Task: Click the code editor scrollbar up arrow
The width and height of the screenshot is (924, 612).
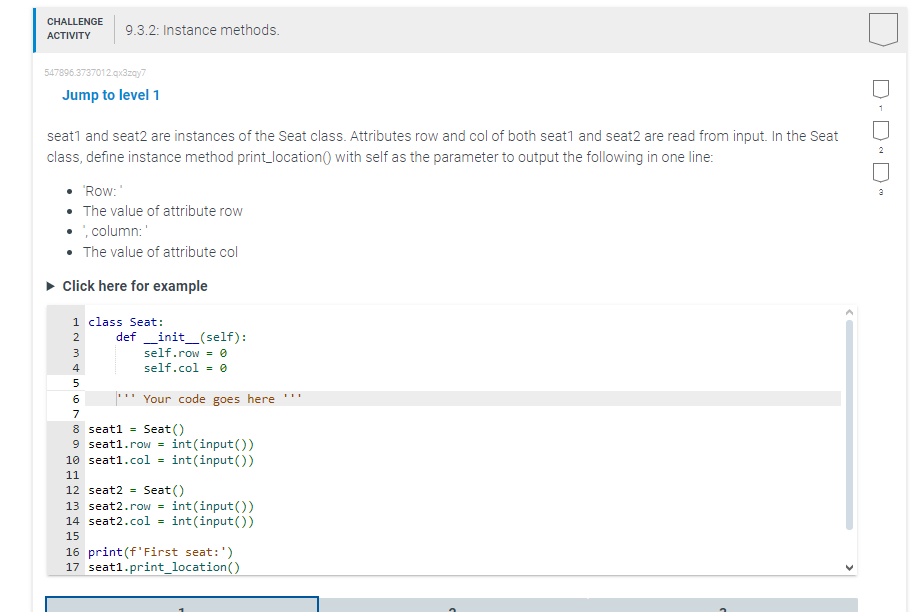Action: coord(849,311)
